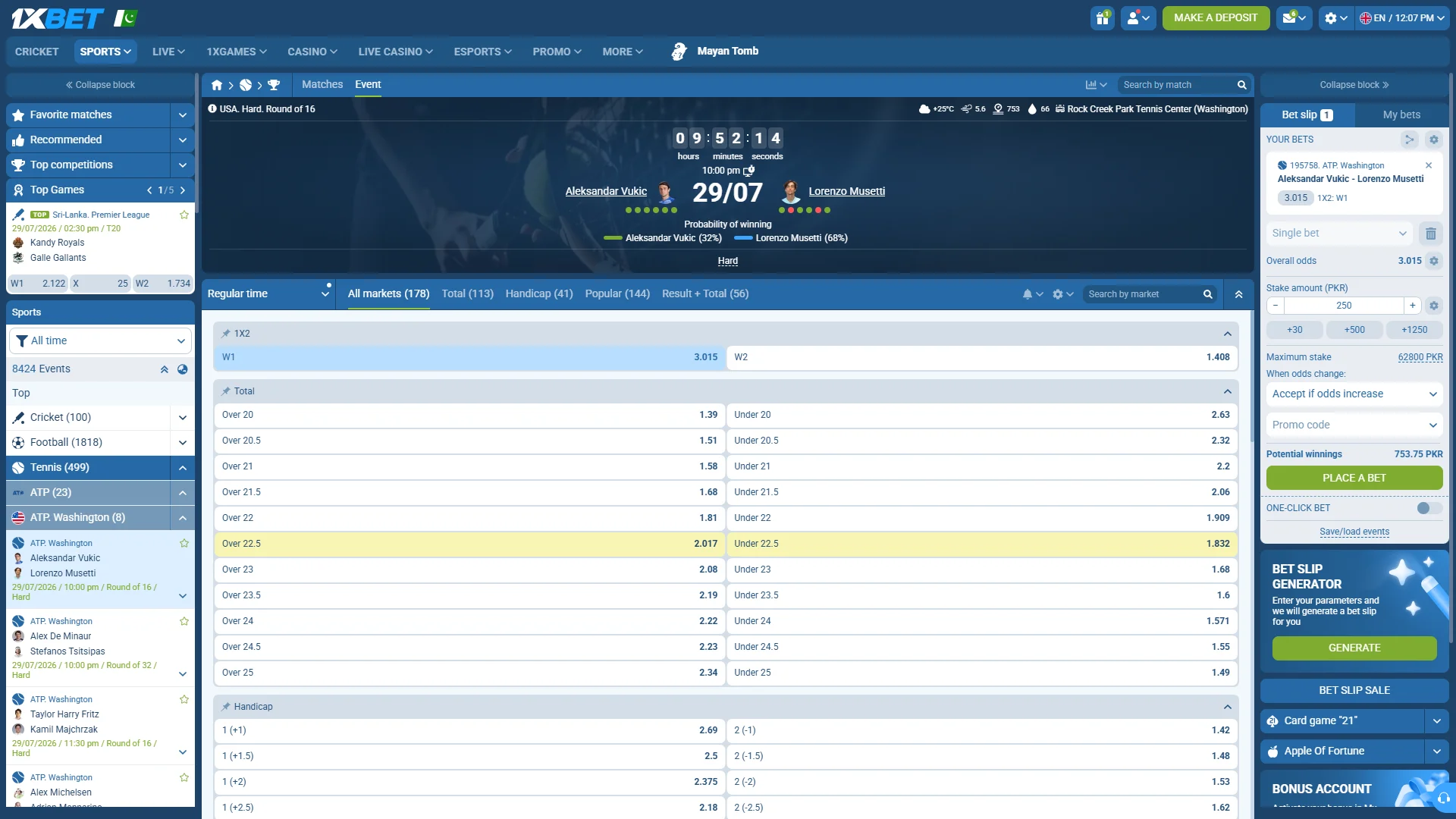Expand the Cricket (100) sport list
Viewport: 1456px width, 819px height.
pyautogui.click(x=182, y=418)
